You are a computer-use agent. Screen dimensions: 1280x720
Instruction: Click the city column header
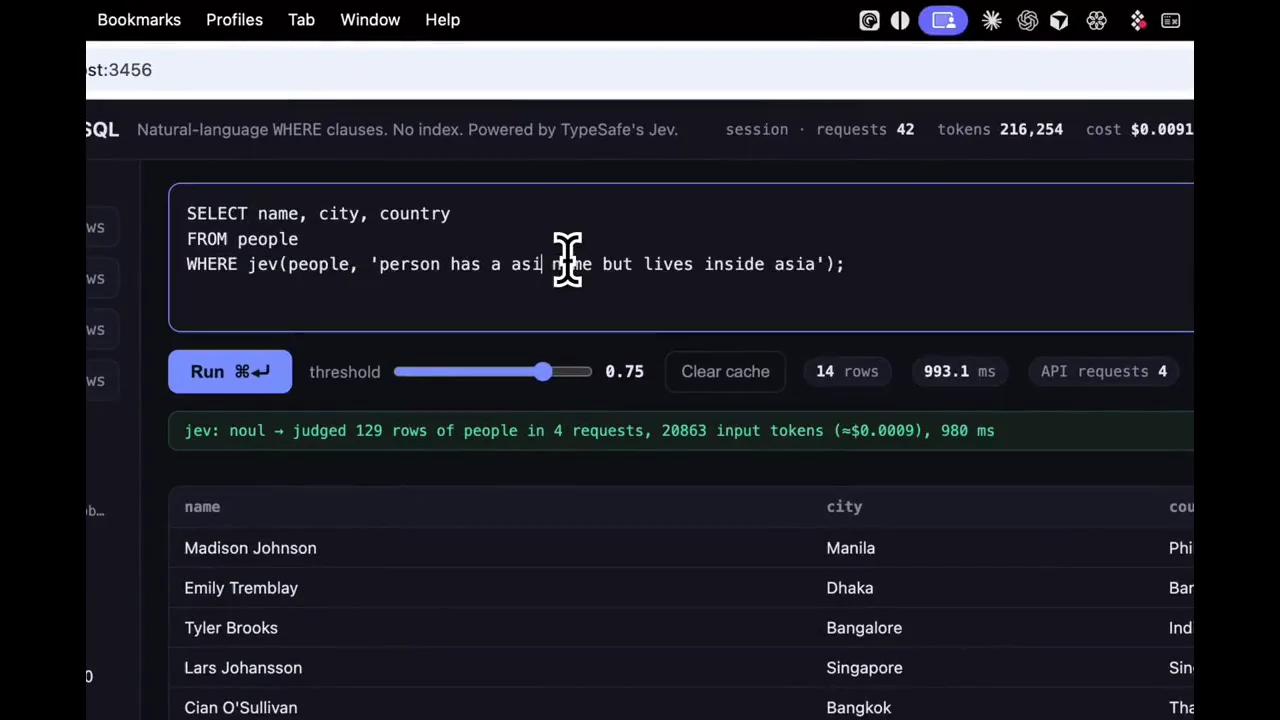pyautogui.click(x=844, y=507)
